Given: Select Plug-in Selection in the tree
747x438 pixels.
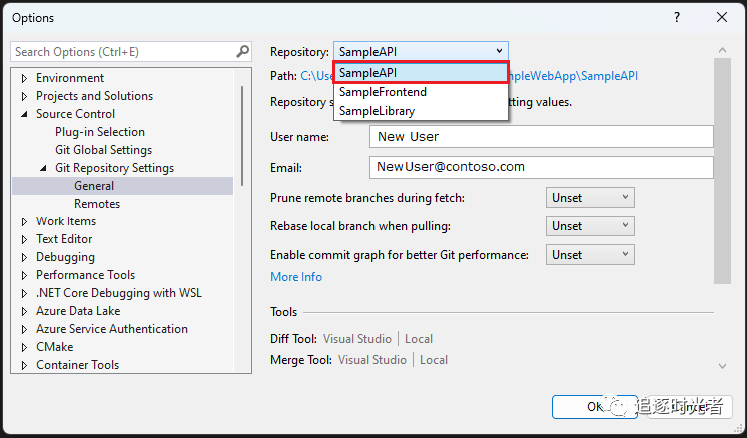Looking at the screenshot, I should click(100, 132).
